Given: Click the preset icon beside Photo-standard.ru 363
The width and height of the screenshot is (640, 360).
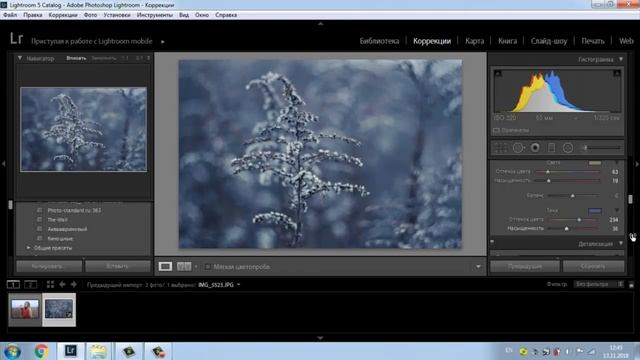Looking at the screenshot, I should coord(40,210).
